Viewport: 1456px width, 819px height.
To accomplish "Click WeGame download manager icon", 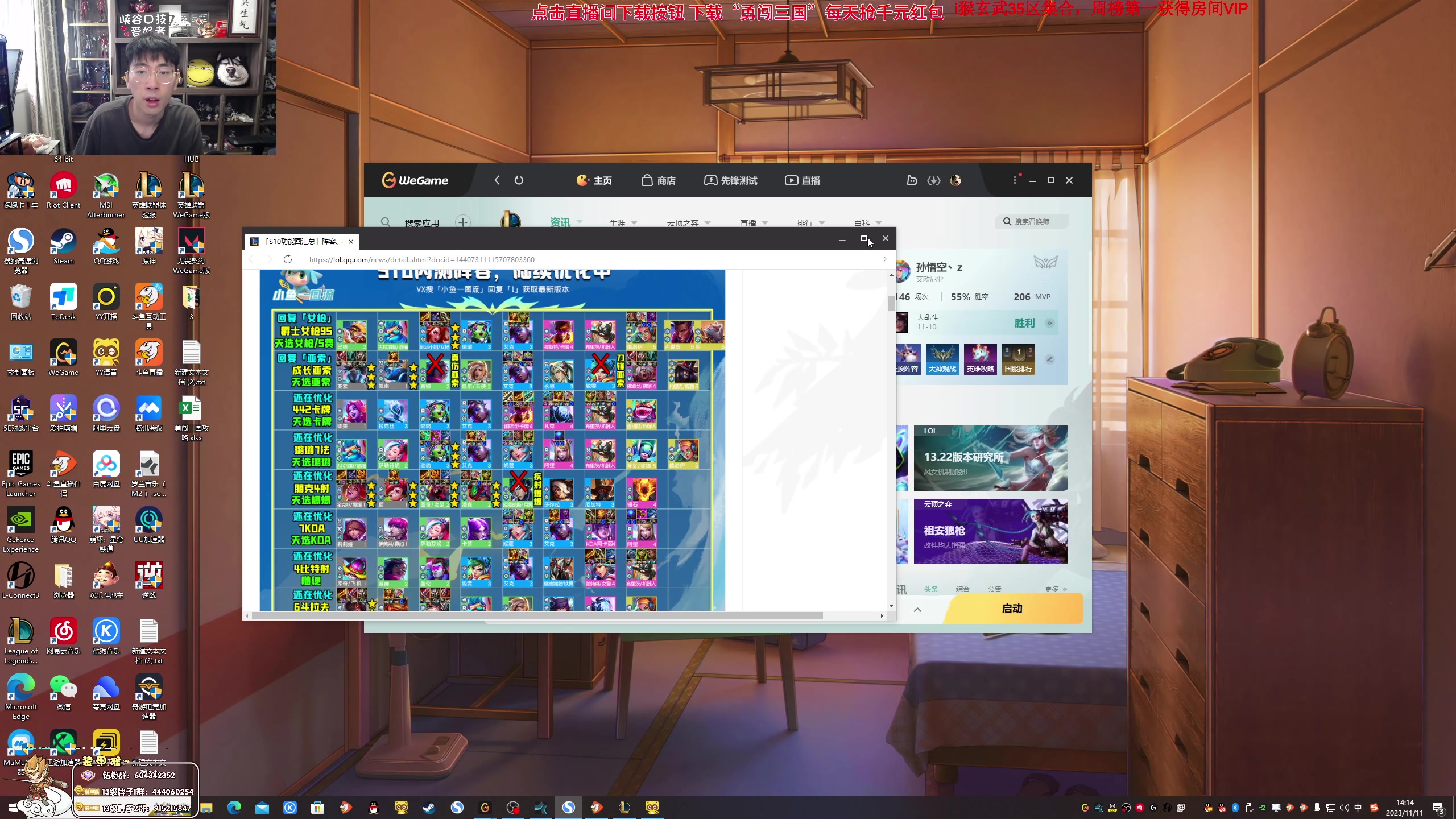I will coord(933,180).
